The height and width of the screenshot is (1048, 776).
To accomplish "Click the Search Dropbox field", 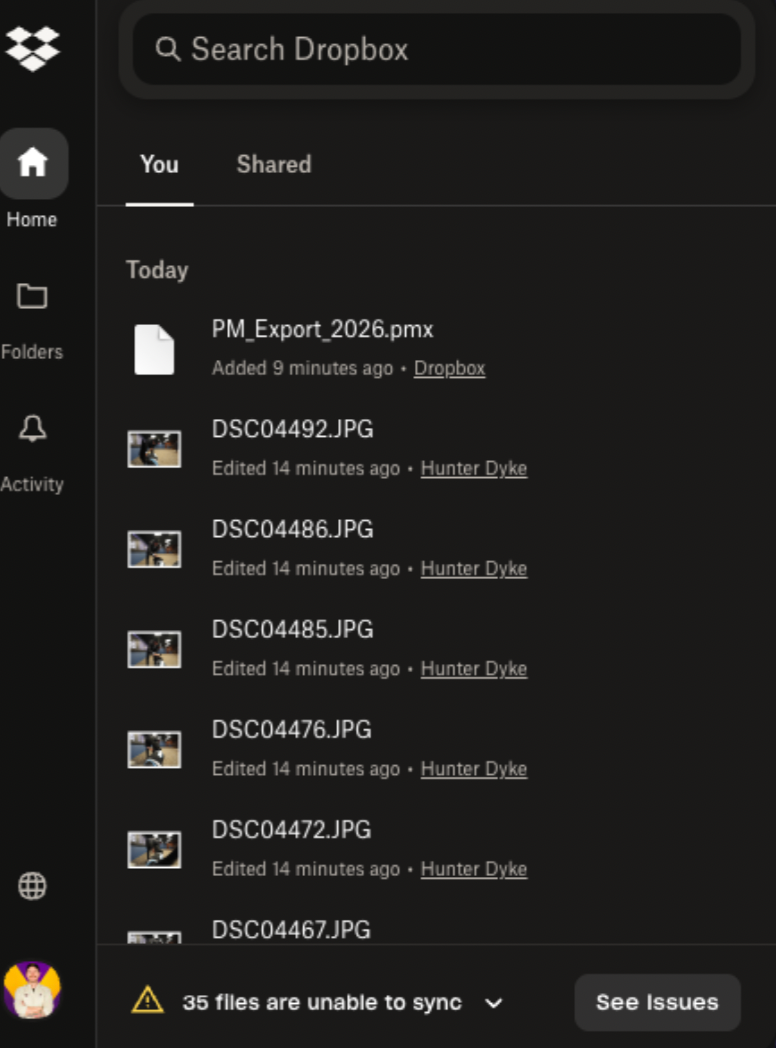I will [x=437, y=49].
